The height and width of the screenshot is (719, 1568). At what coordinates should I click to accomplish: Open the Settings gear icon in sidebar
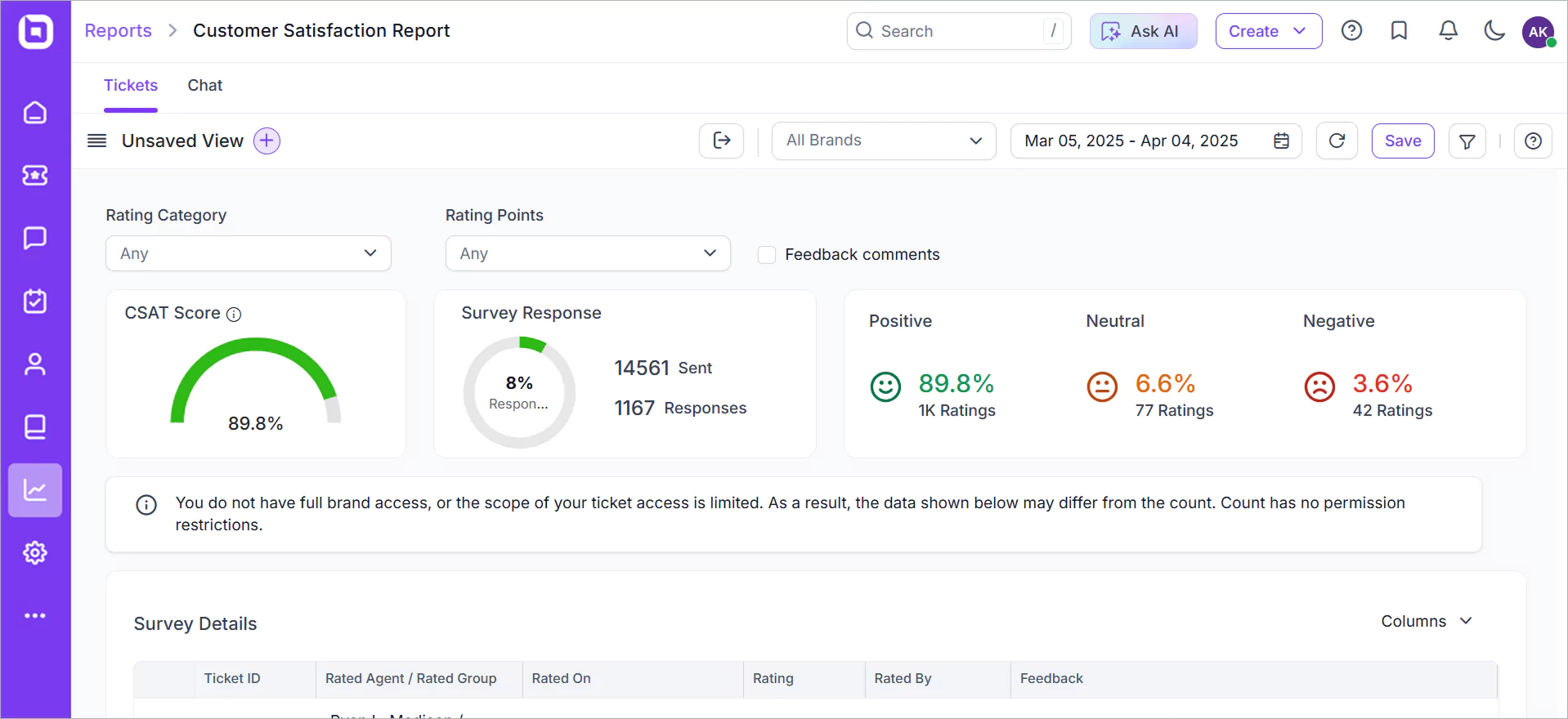[35, 553]
